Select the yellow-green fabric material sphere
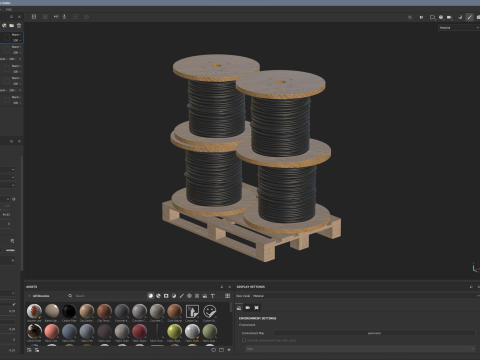The width and height of the screenshot is (480, 360). click(x=174, y=332)
